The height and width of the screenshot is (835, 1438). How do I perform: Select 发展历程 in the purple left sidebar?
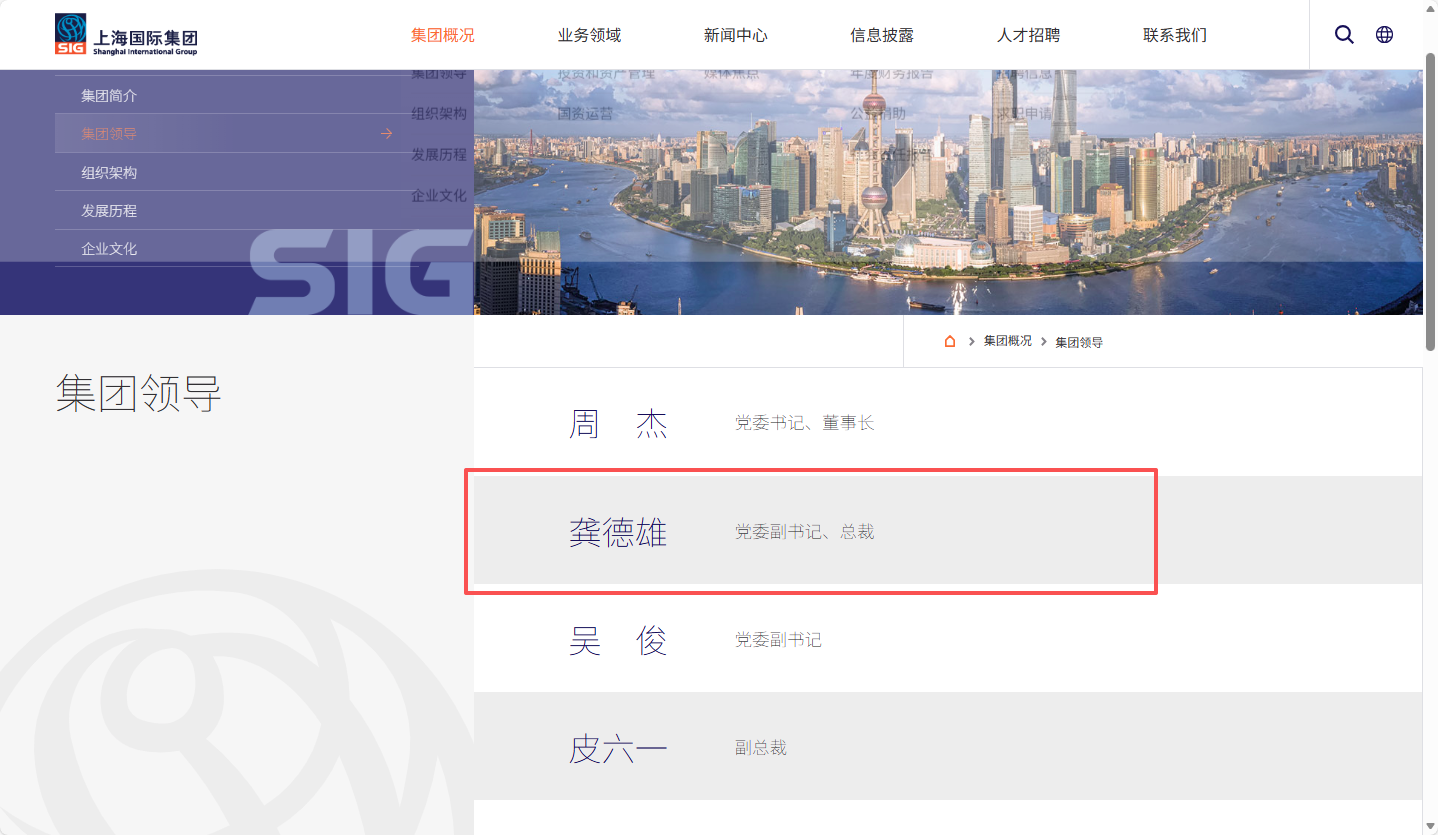(x=109, y=211)
